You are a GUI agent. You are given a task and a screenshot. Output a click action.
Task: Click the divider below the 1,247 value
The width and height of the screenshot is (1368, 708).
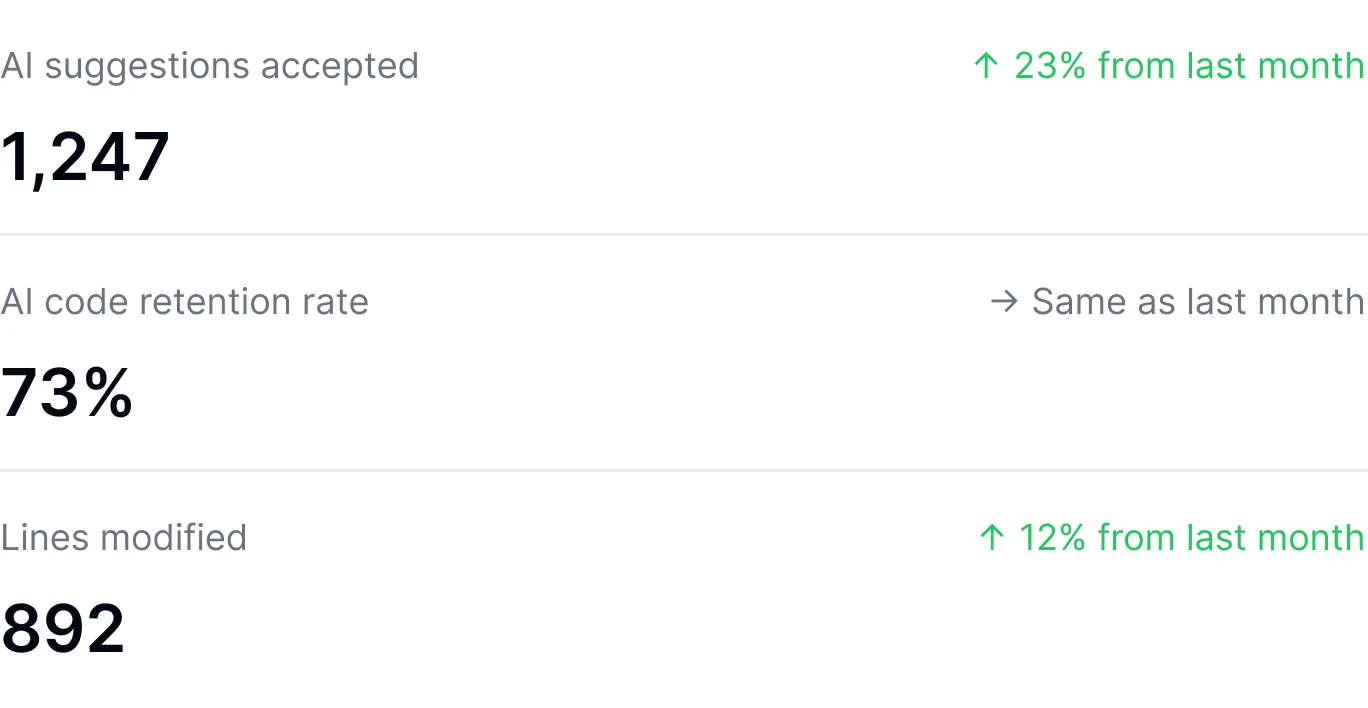(x=684, y=235)
